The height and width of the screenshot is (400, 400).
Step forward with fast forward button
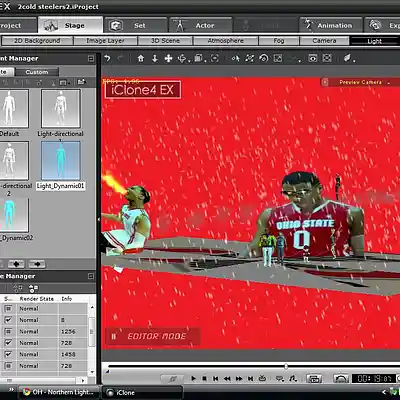tap(239, 378)
